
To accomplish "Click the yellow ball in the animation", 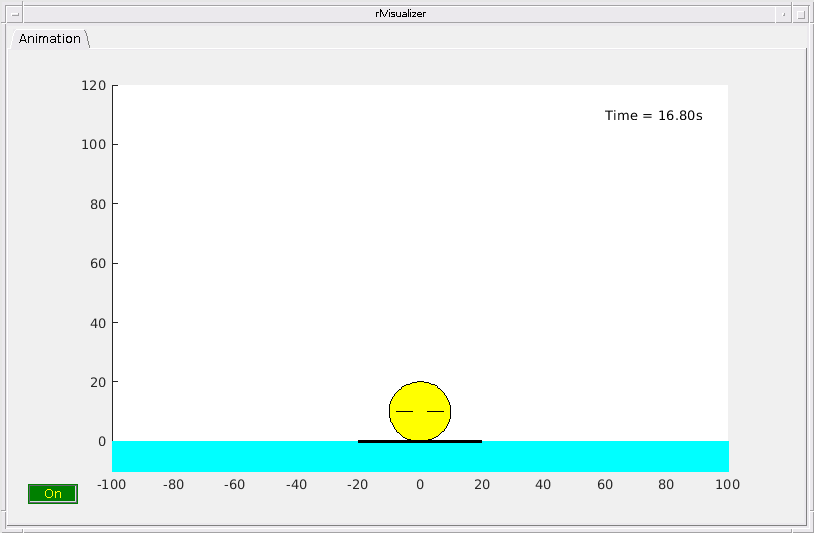I will [420, 411].
